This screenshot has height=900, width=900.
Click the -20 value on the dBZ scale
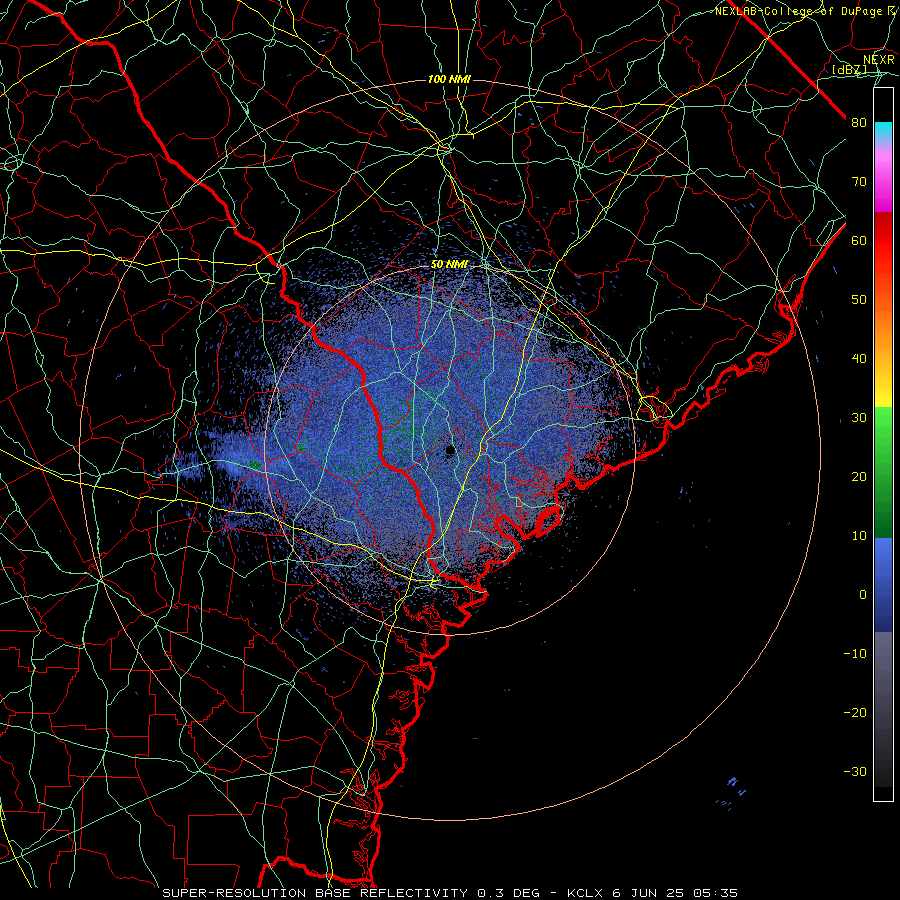[855, 713]
